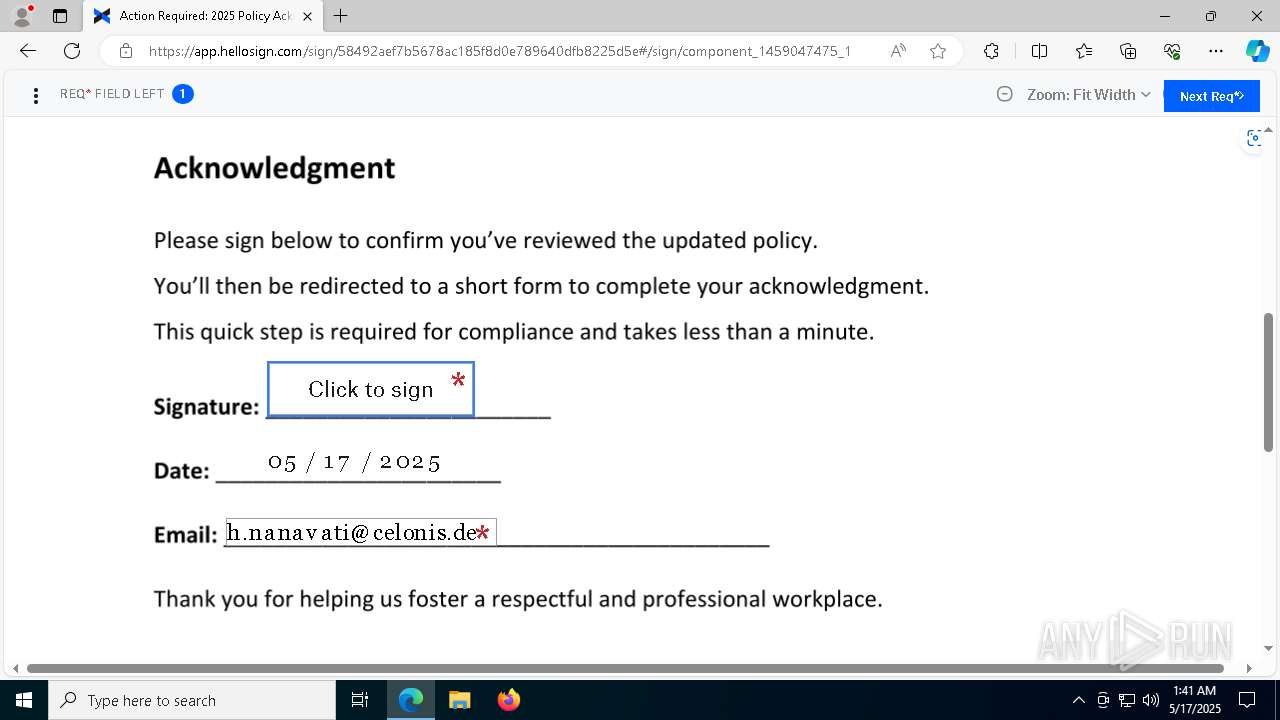Open Collections icon in toolbar
Screen dimensions: 1280x720
1128,51
